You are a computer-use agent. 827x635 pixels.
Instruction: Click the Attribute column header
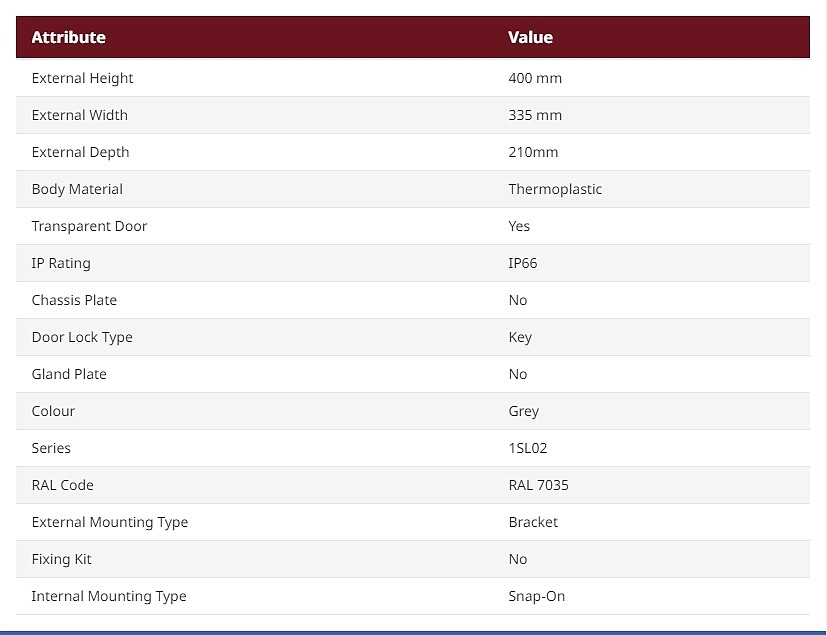[x=69, y=37]
